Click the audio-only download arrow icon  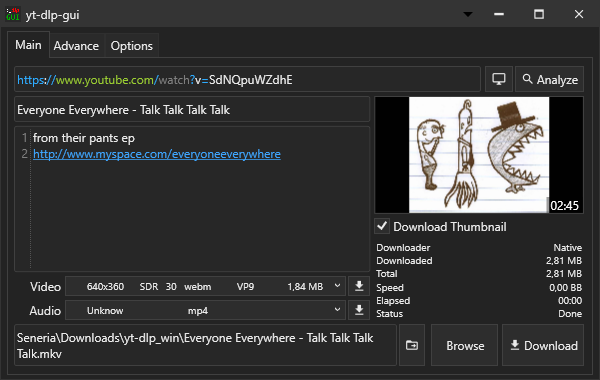pyautogui.click(x=359, y=310)
